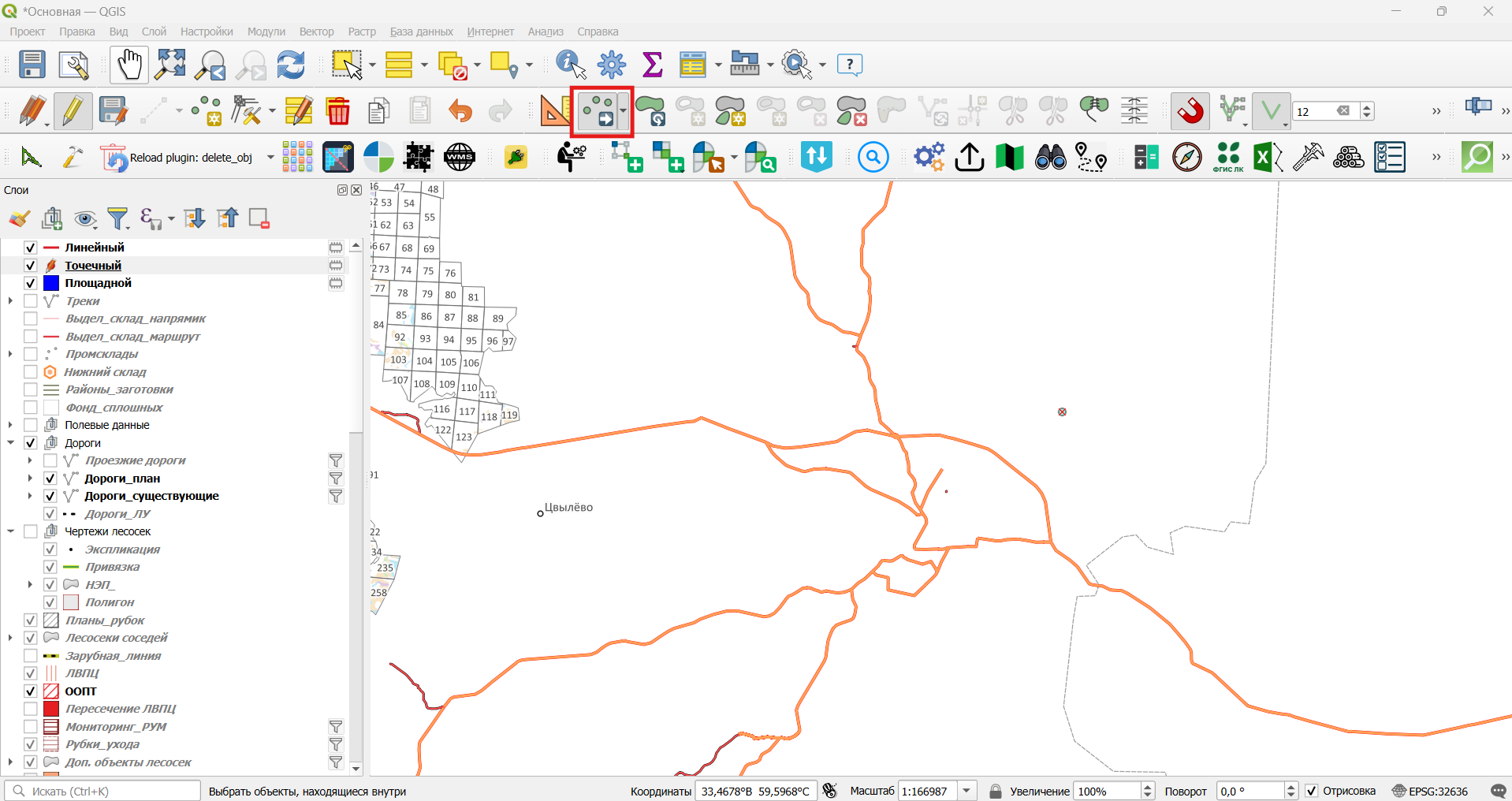The width and height of the screenshot is (1512, 801).
Task: Open the Масштаб scale dropdown
Action: pos(967,791)
